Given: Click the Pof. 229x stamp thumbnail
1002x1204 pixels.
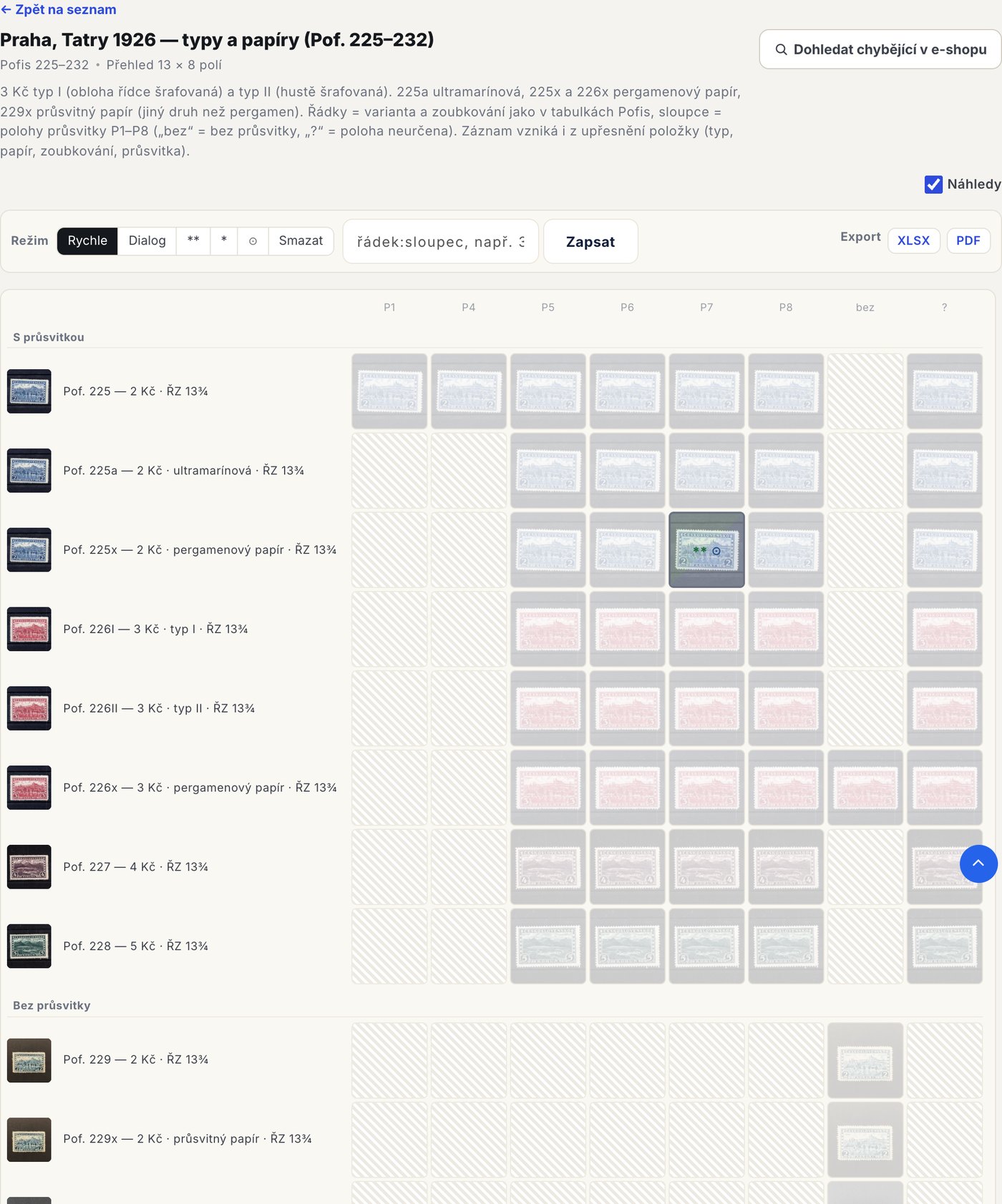Looking at the screenshot, I should tap(29, 1139).
